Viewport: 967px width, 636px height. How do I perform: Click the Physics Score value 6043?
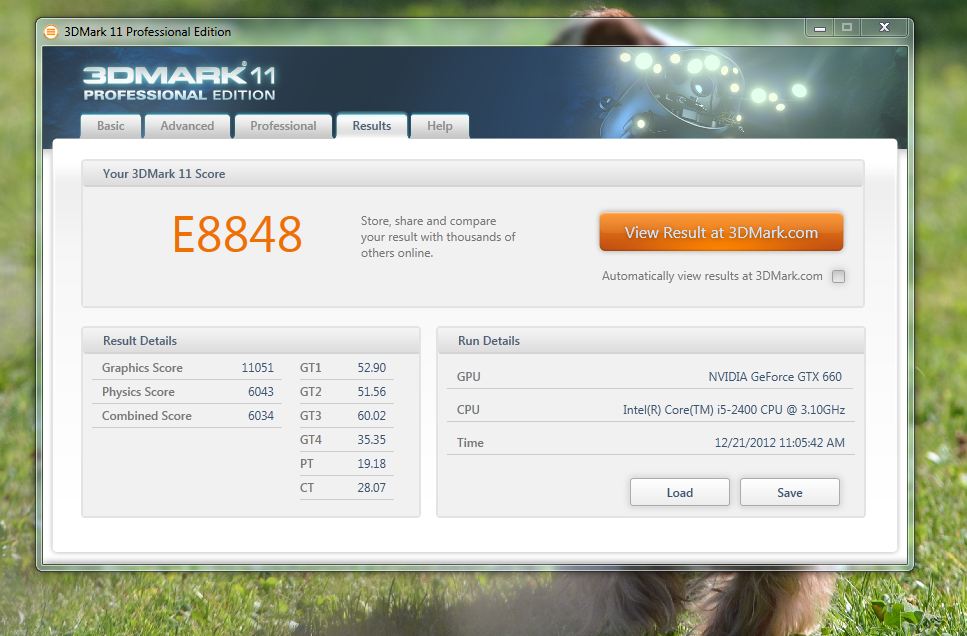coord(261,392)
